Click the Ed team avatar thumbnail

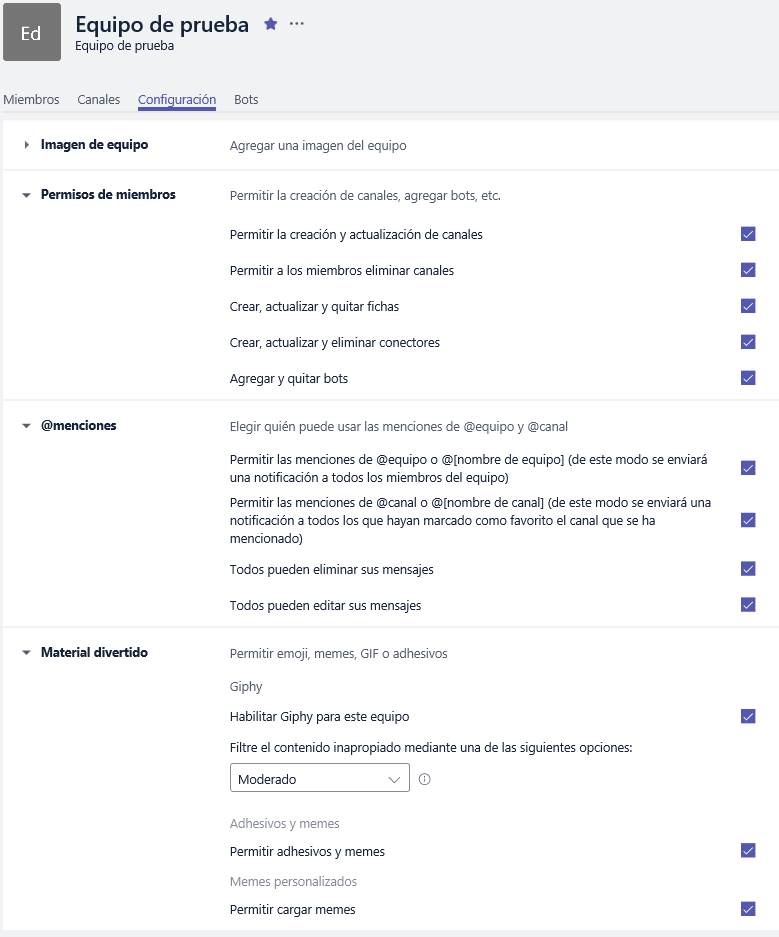[31, 32]
